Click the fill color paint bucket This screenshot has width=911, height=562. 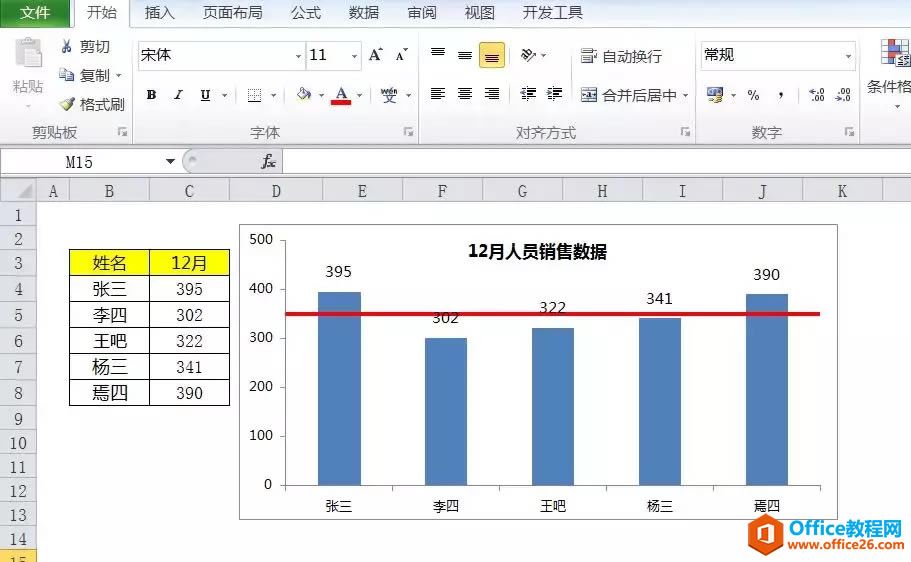[x=303, y=95]
